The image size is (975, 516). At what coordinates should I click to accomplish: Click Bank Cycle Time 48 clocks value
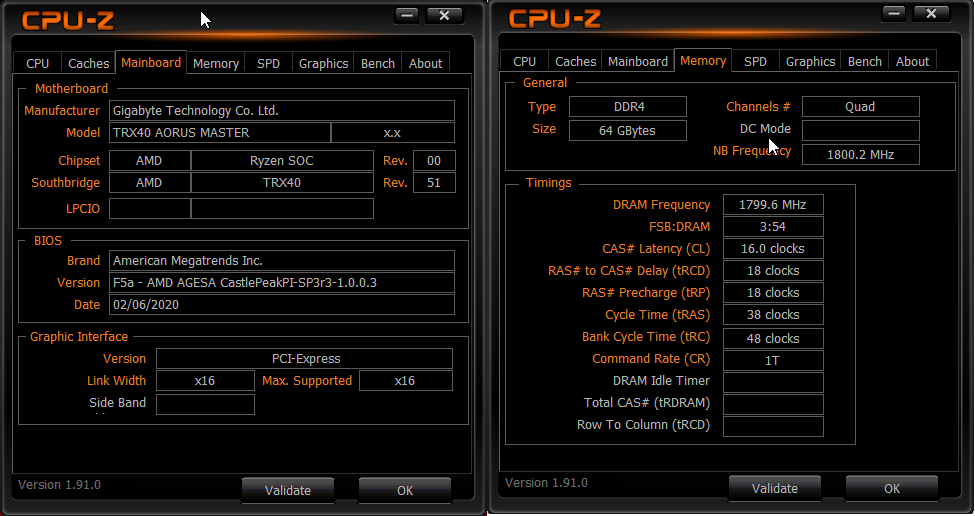click(773, 338)
